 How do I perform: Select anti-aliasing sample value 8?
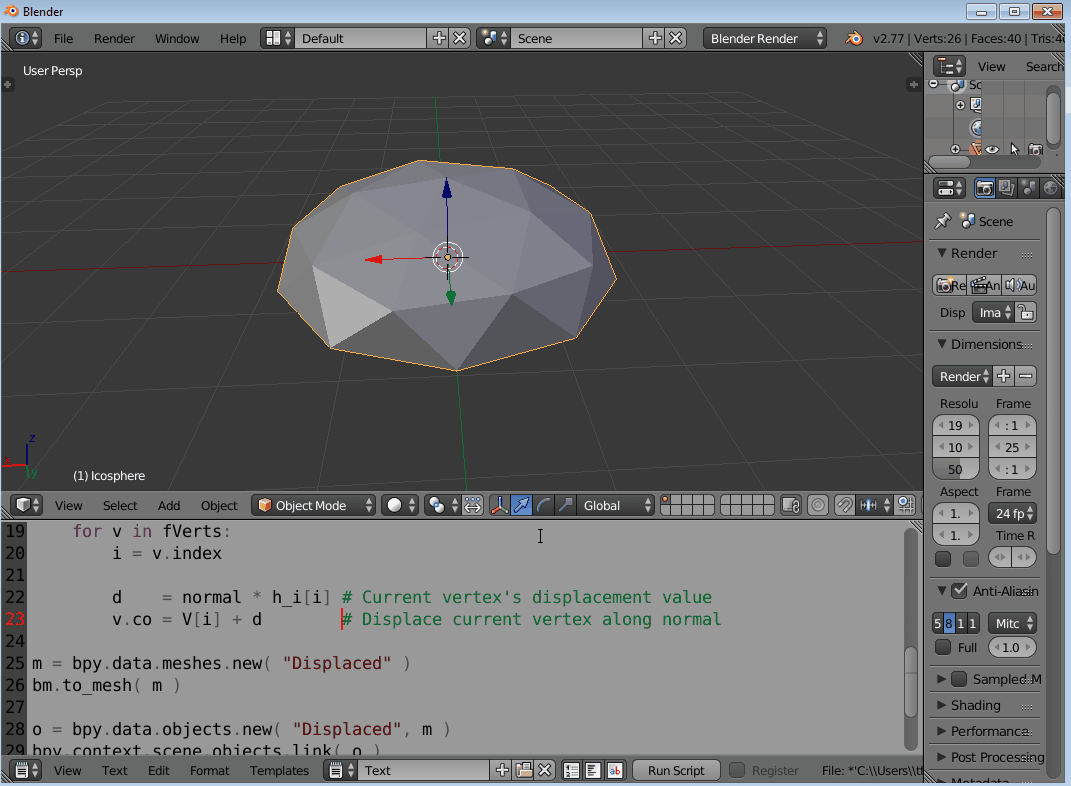pyautogui.click(x=949, y=623)
